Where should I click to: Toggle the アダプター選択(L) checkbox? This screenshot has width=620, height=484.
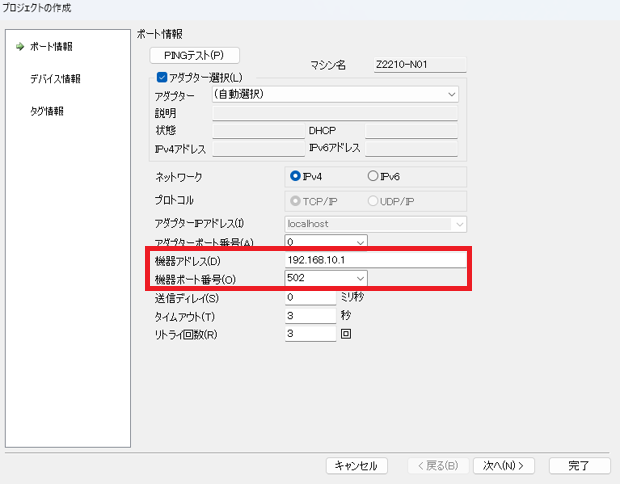pyautogui.click(x=161, y=77)
